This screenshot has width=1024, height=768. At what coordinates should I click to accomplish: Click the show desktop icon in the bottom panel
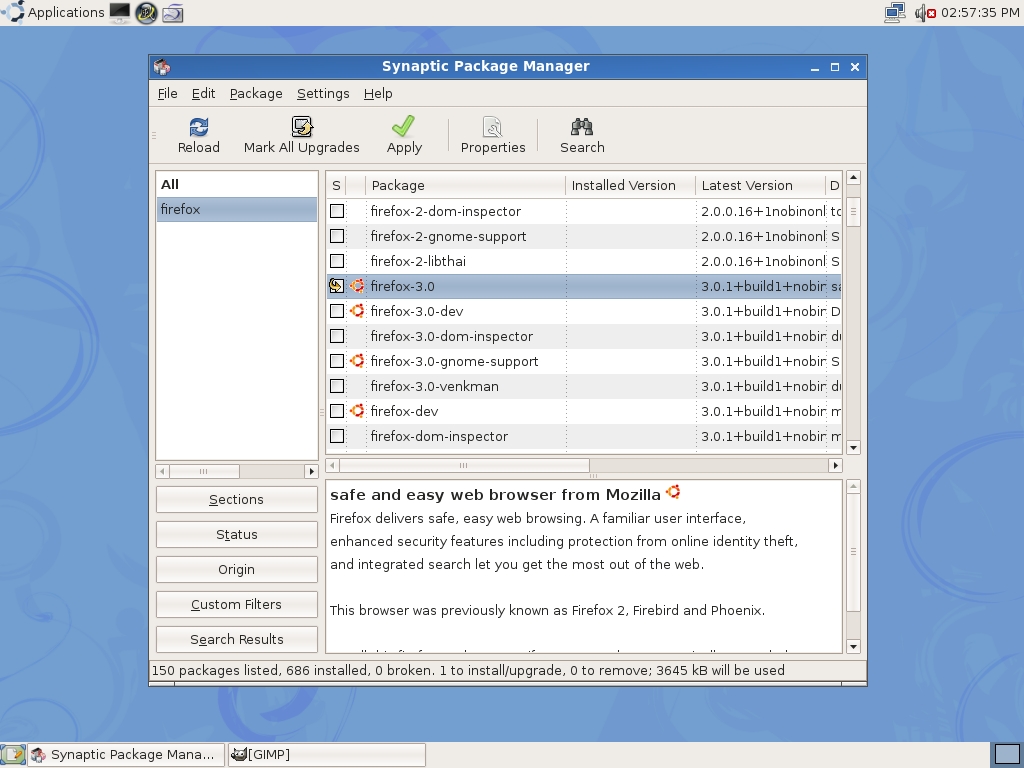(x=13, y=755)
